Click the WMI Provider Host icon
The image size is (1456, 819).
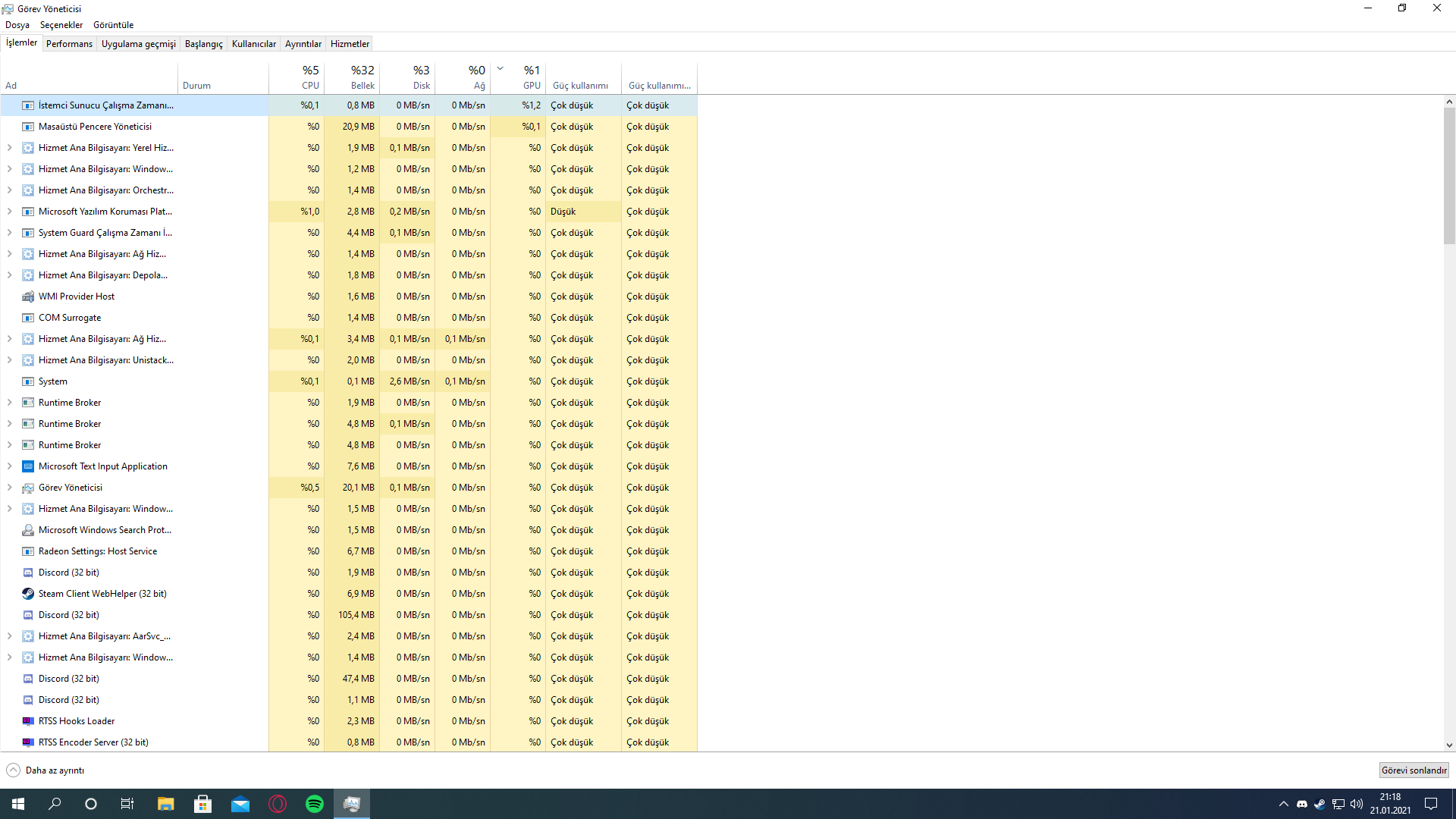(x=28, y=297)
